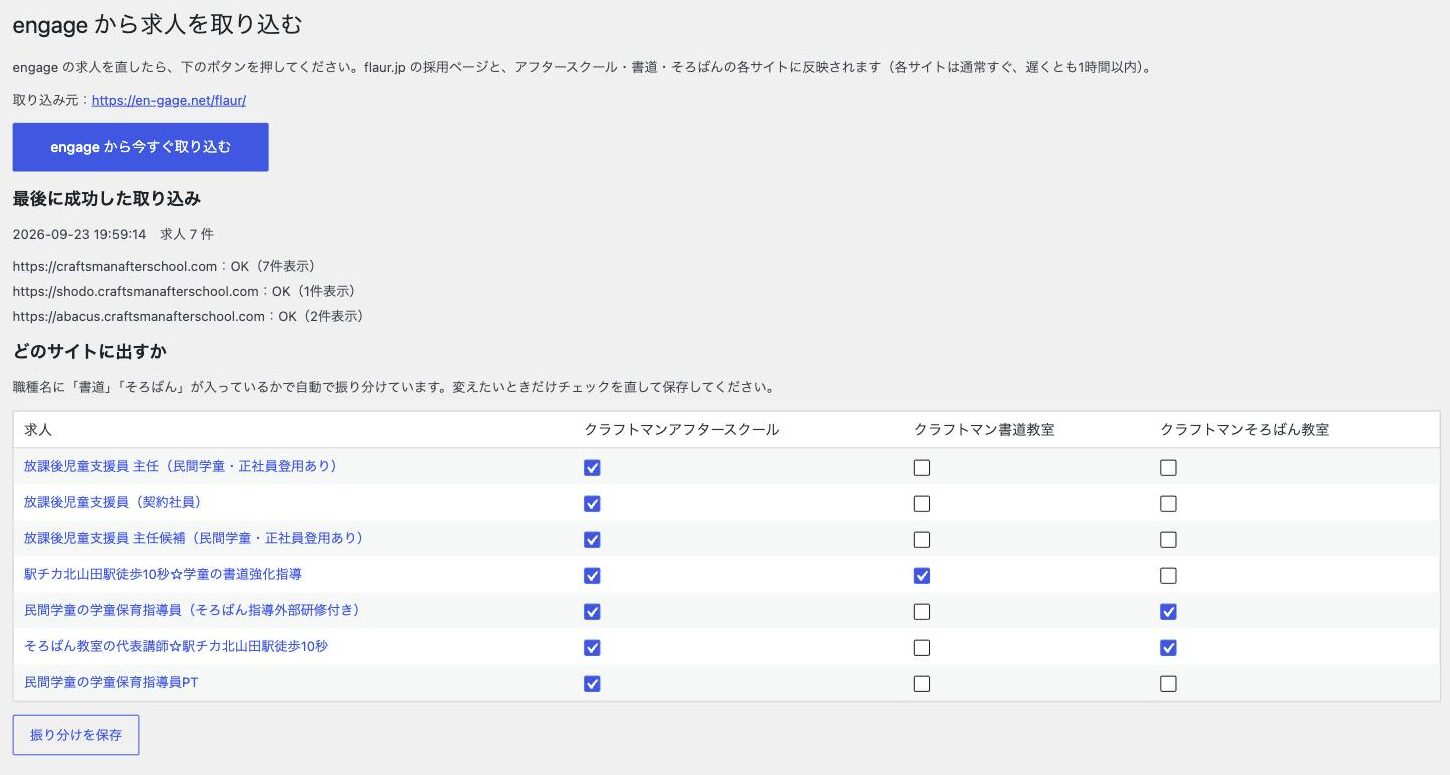Image resolution: width=1450 pixels, height=775 pixels.
Task: Check そろばん教室 for 学童の書道強化指導 row
Action: [1168, 576]
